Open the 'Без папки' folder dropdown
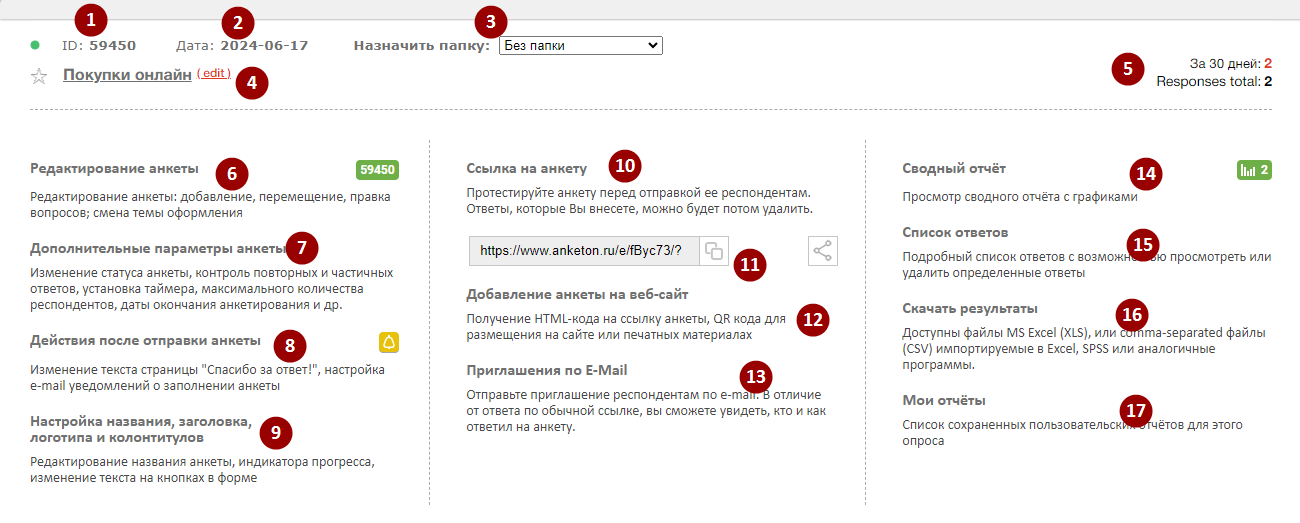This screenshot has height=523, width=1300. [580, 46]
